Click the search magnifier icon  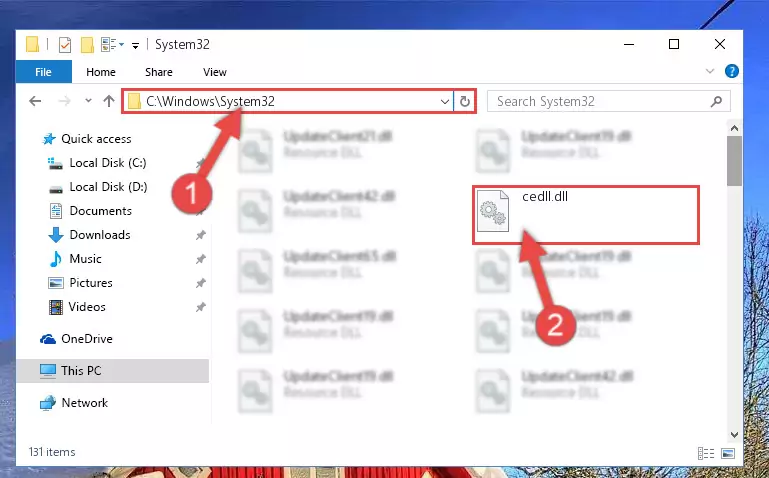716,101
